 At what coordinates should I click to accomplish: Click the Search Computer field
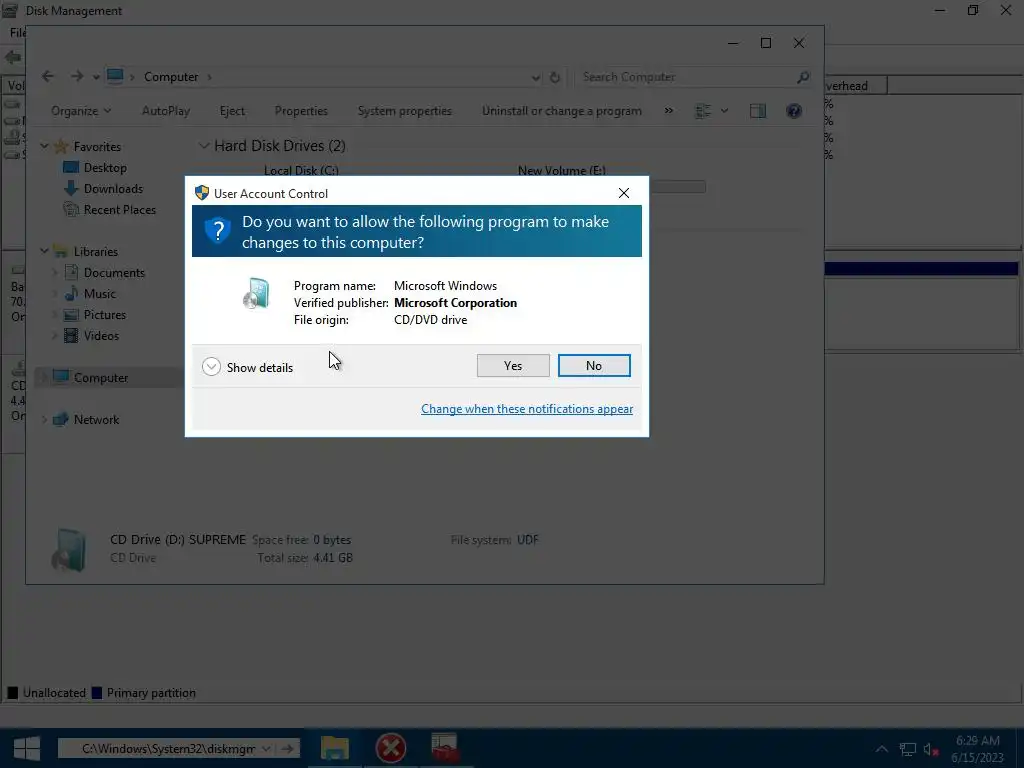coord(686,77)
